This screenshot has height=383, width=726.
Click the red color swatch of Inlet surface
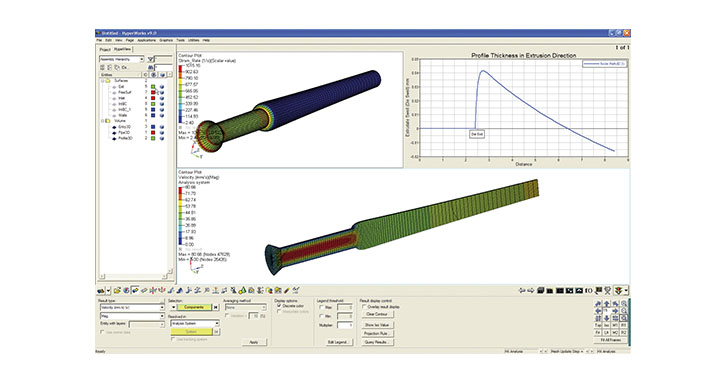(x=153, y=98)
